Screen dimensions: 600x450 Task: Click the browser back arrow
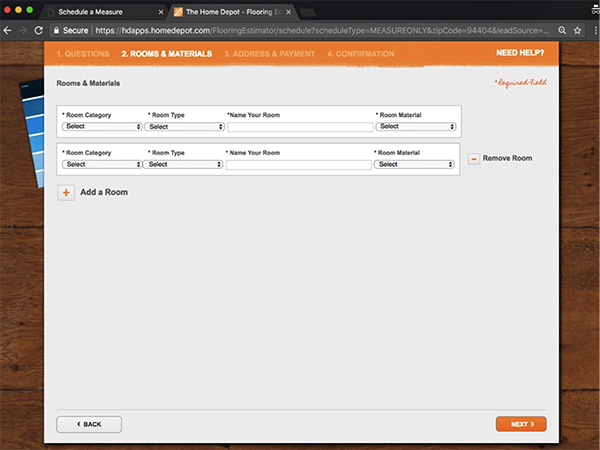tap(7, 31)
